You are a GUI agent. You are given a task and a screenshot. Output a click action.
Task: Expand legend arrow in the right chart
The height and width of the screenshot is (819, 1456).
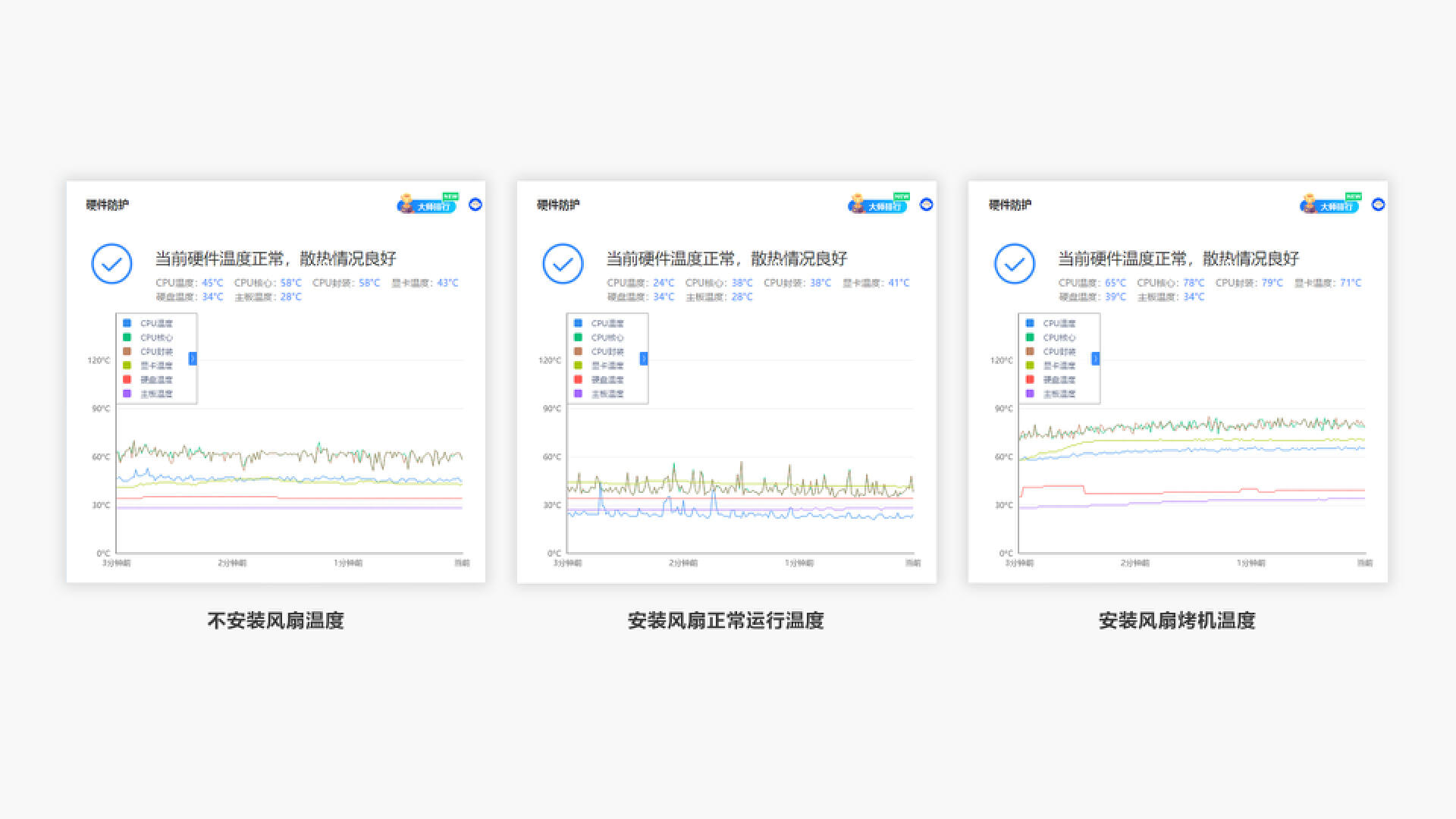1095,358
